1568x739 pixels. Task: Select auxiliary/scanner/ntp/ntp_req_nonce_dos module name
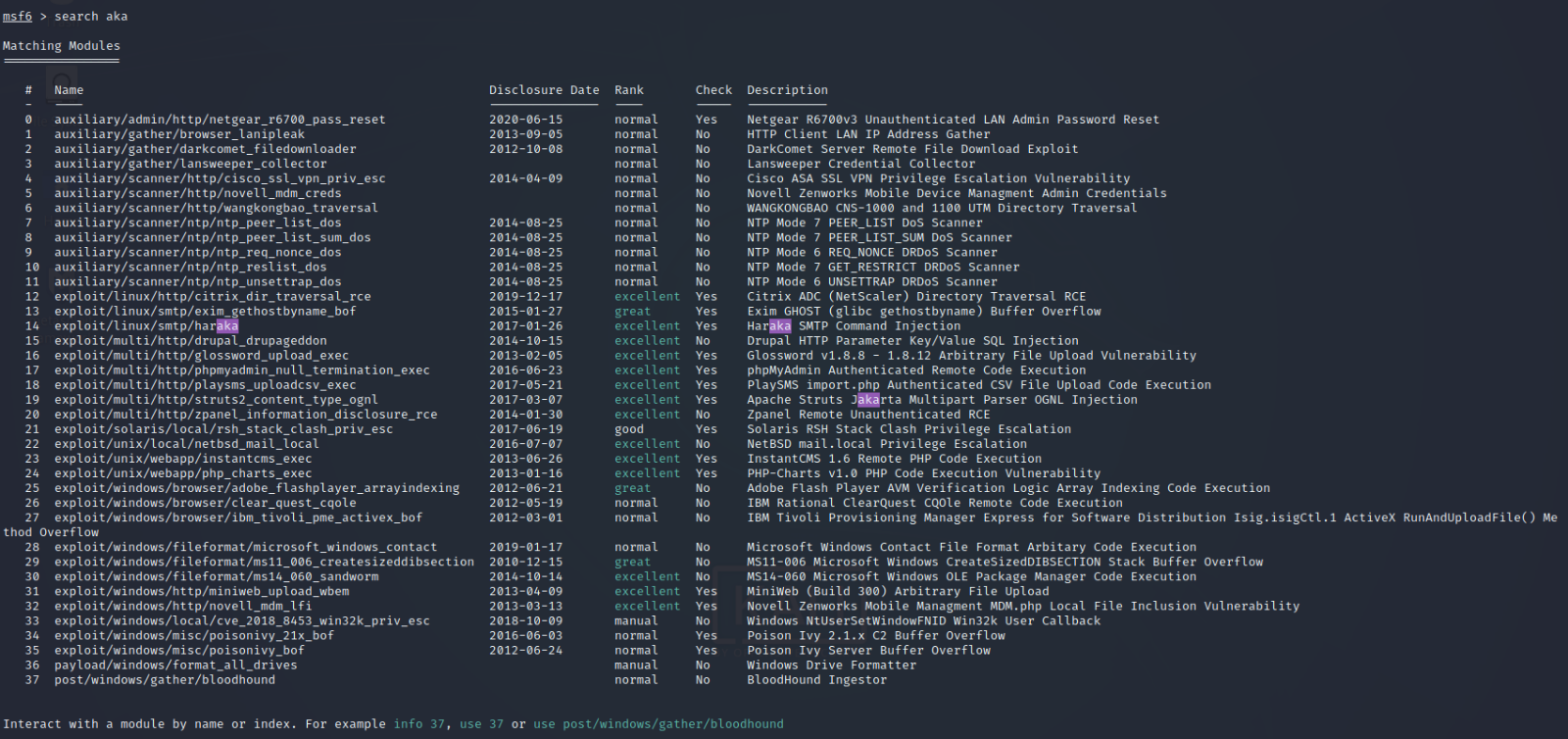[198, 252]
